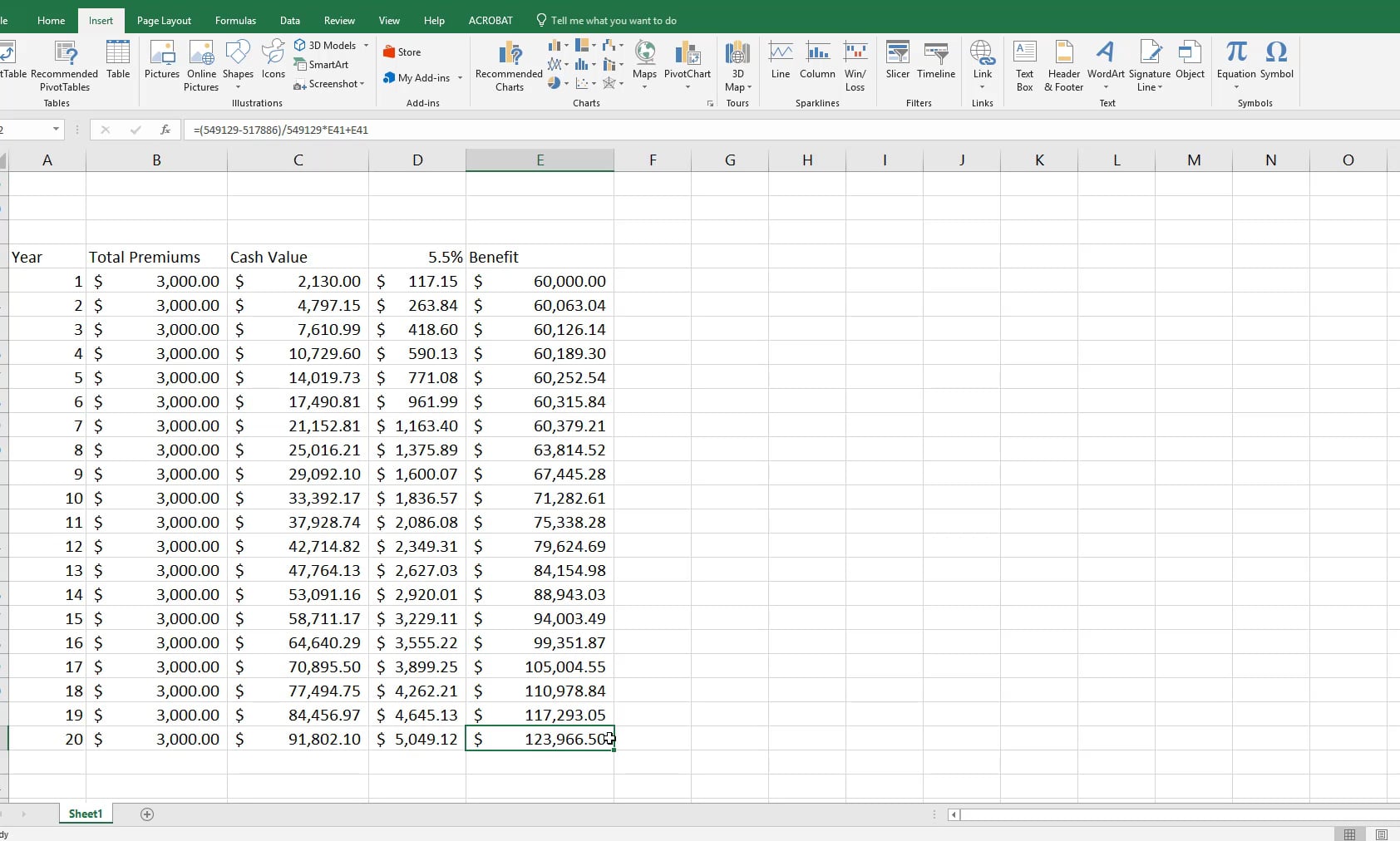The image size is (1400, 841).
Task: Open Recommended PivotTables
Action: [64, 66]
